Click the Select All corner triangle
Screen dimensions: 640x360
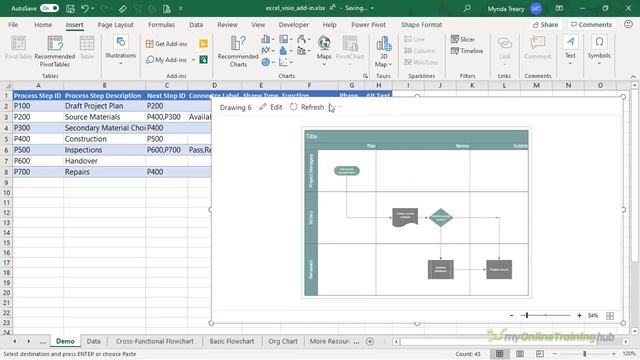[x=7, y=85]
